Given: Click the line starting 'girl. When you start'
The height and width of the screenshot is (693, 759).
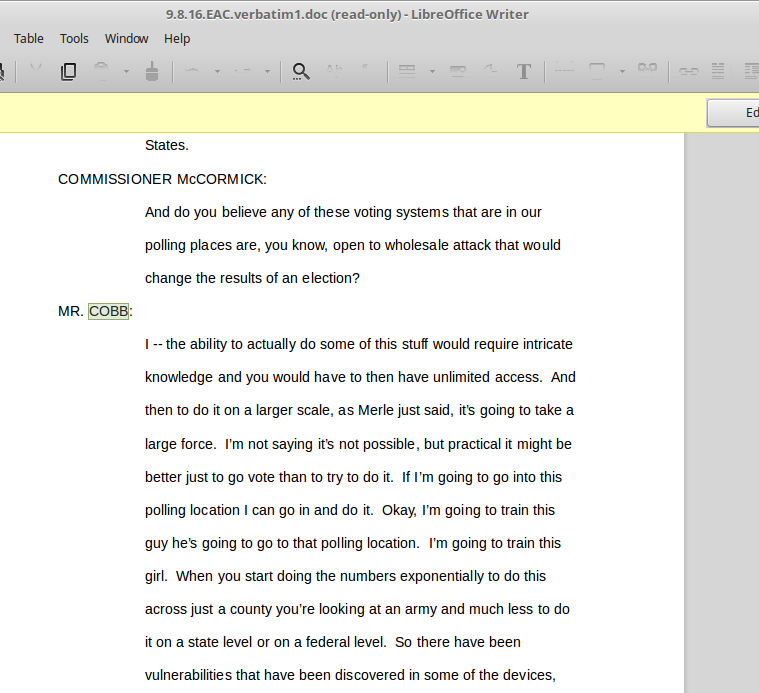Looking at the screenshot, I should (x=345, y=576).
